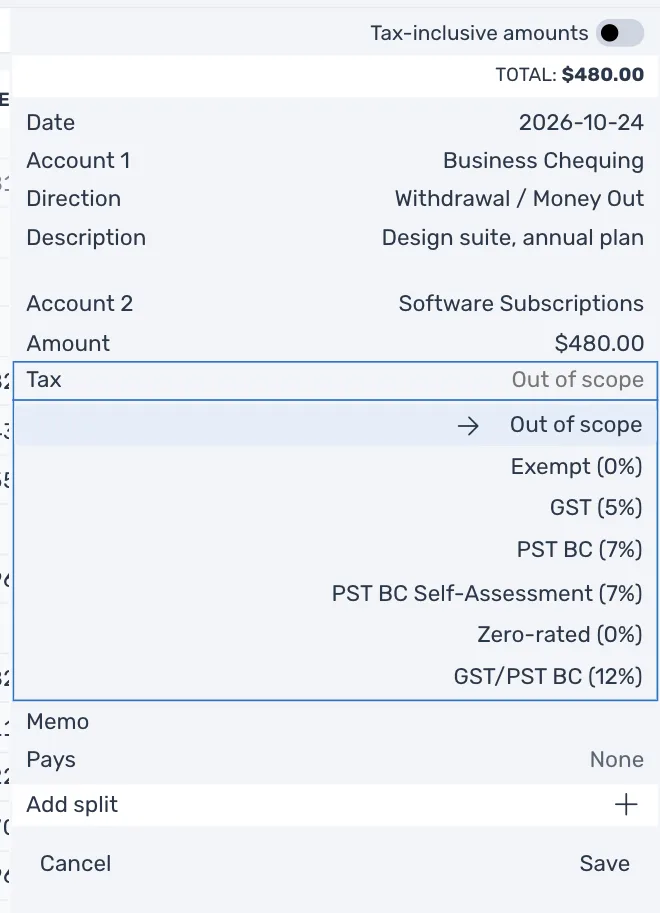Screen dimensions: 660x913
Task: Click the Amount label
Action: [x=68, y=344]
